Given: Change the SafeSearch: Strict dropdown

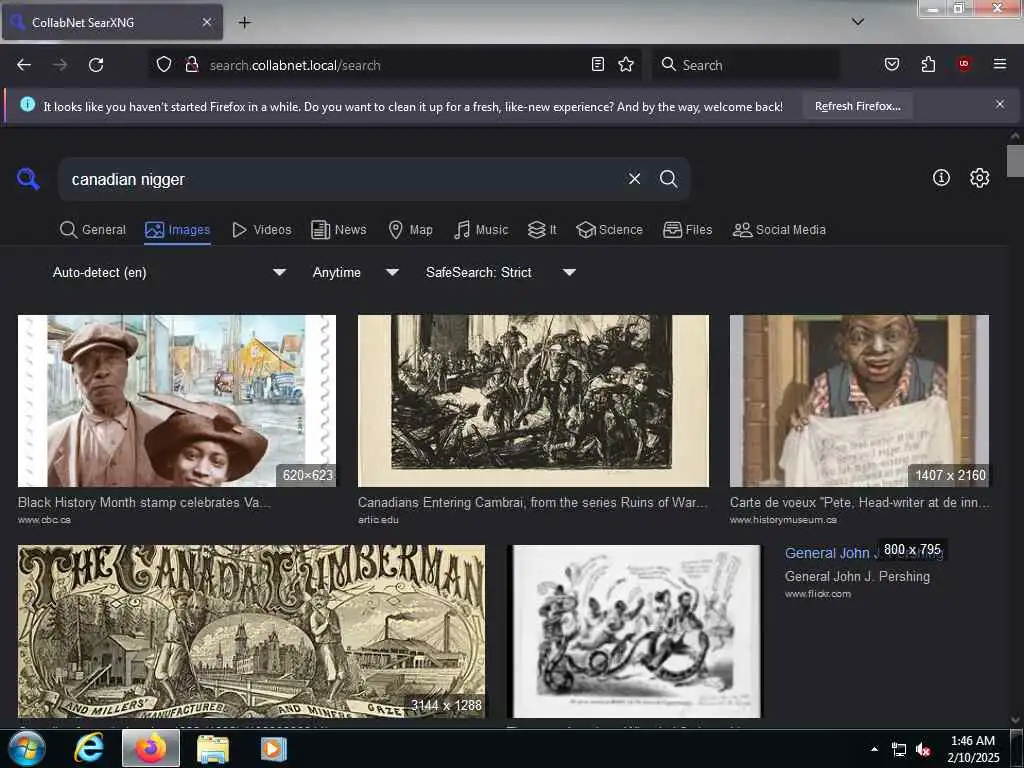Looking at the screenshot, I should point(500,272).
